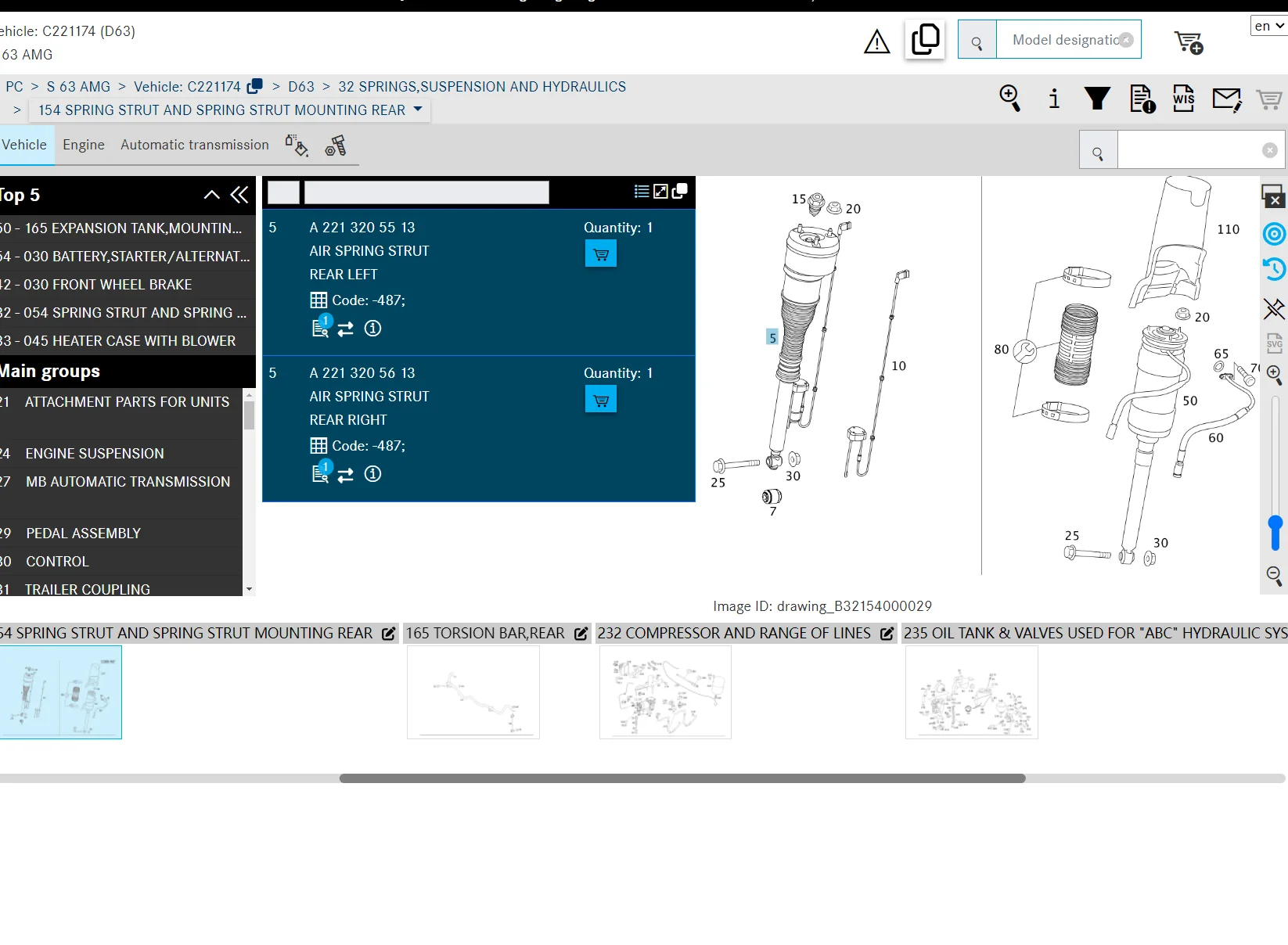
Task: Open the WIS document icon
Action: click(x=1183, y=99)
